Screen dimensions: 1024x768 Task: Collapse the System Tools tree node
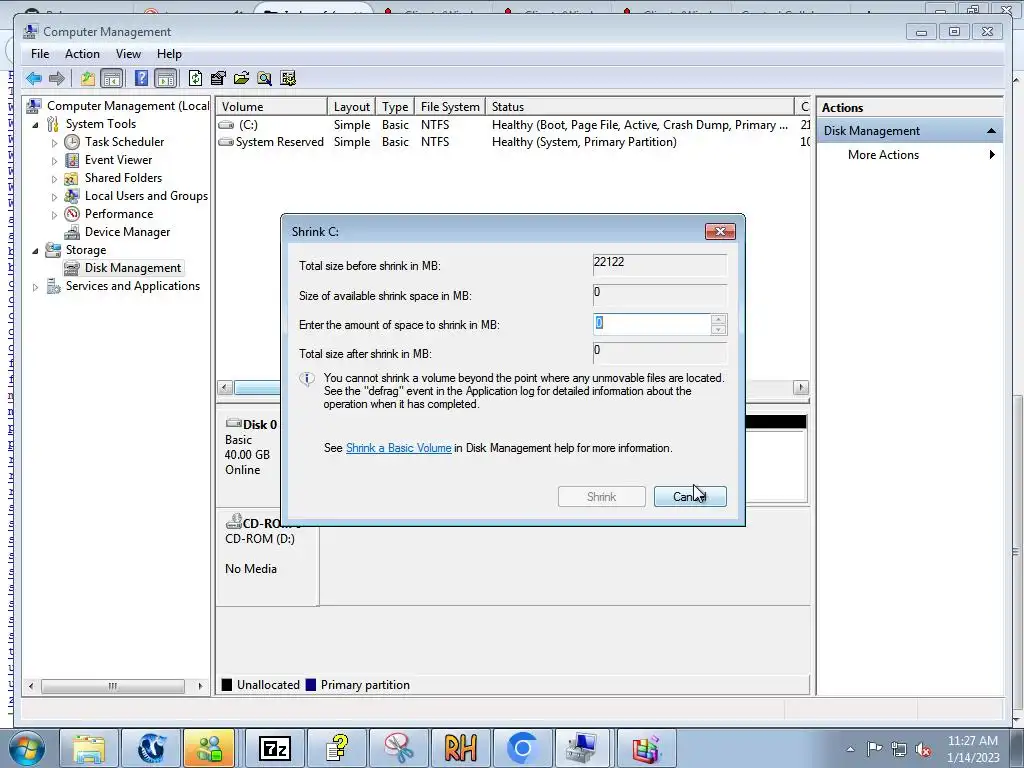point(35,124)
